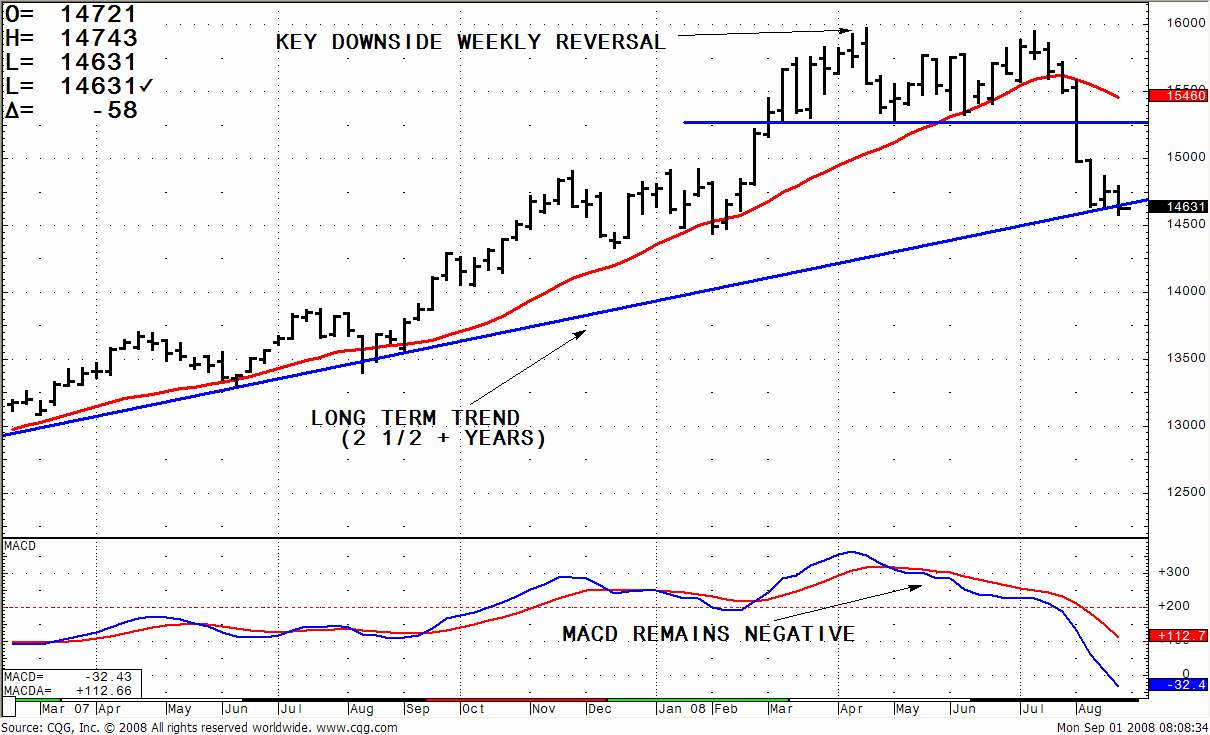The height and width of the screenshot is (735, 1210).
Task: Select the Jan 08 marker on the time axis
Action: click(685, 709)
